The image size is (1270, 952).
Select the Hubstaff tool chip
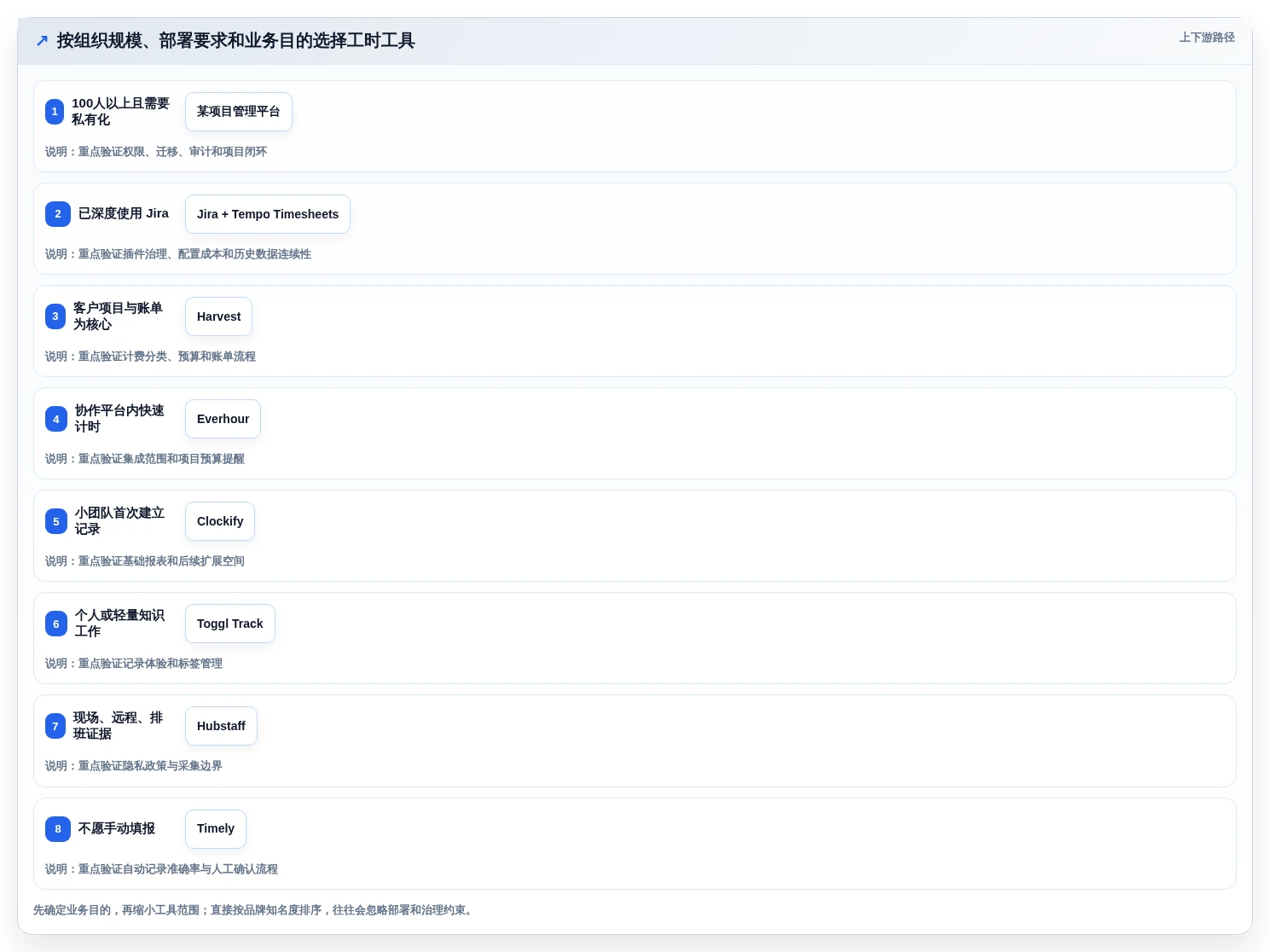[x=221, y=726]
